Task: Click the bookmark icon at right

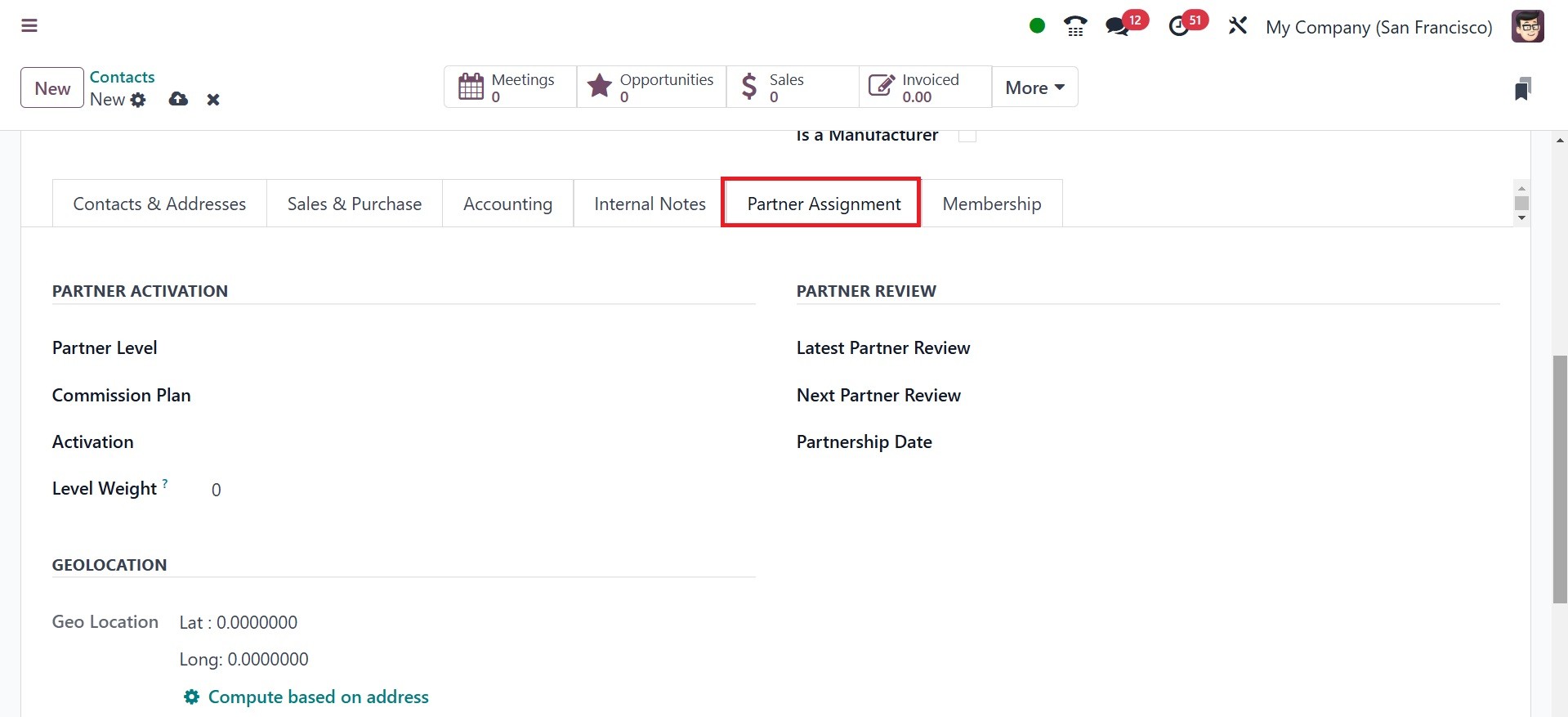Action: [x=1521, y=88]
